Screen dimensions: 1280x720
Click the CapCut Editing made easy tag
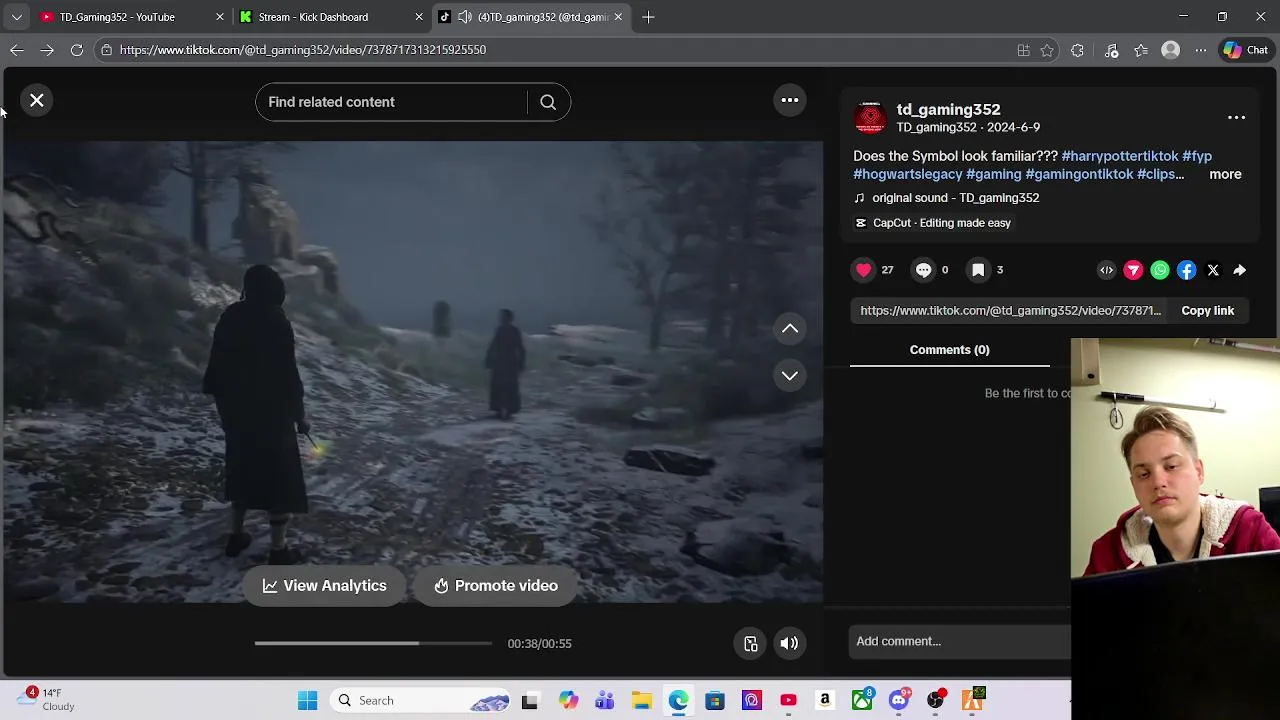point(932,223)
